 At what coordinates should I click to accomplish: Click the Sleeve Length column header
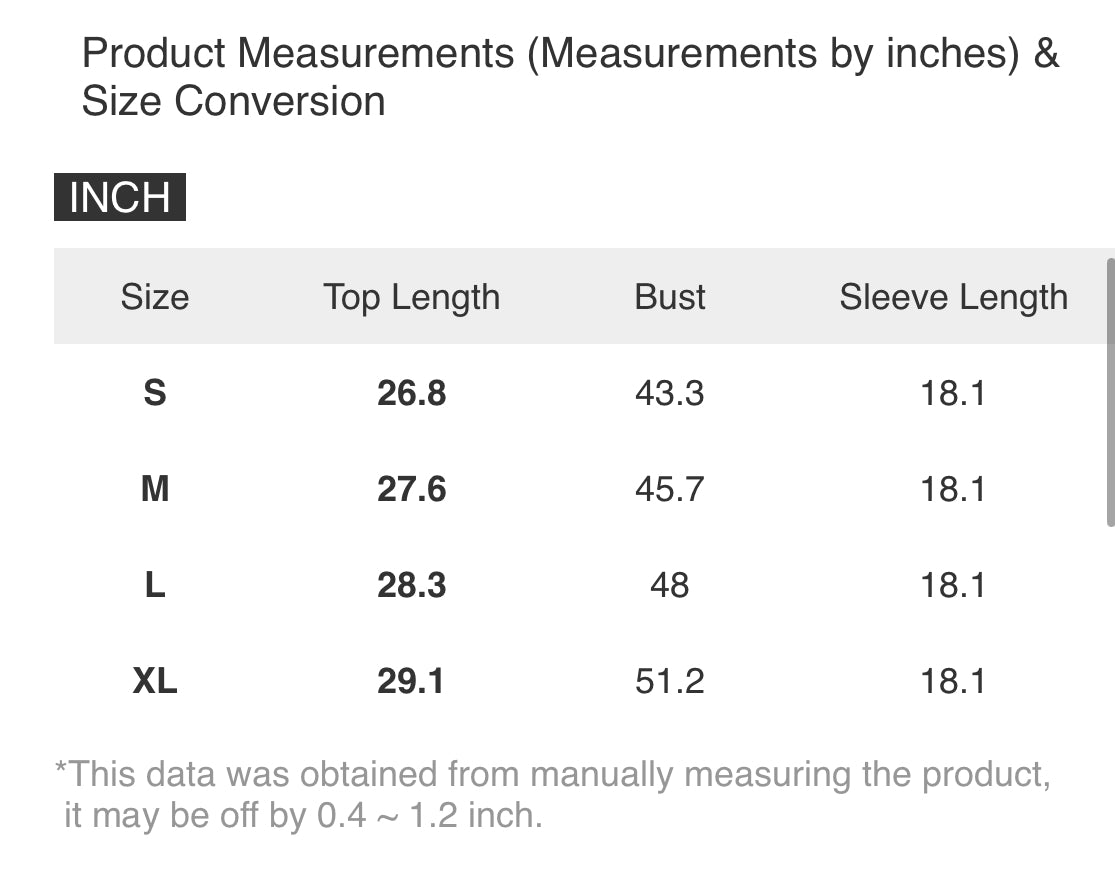coord(953,297)
